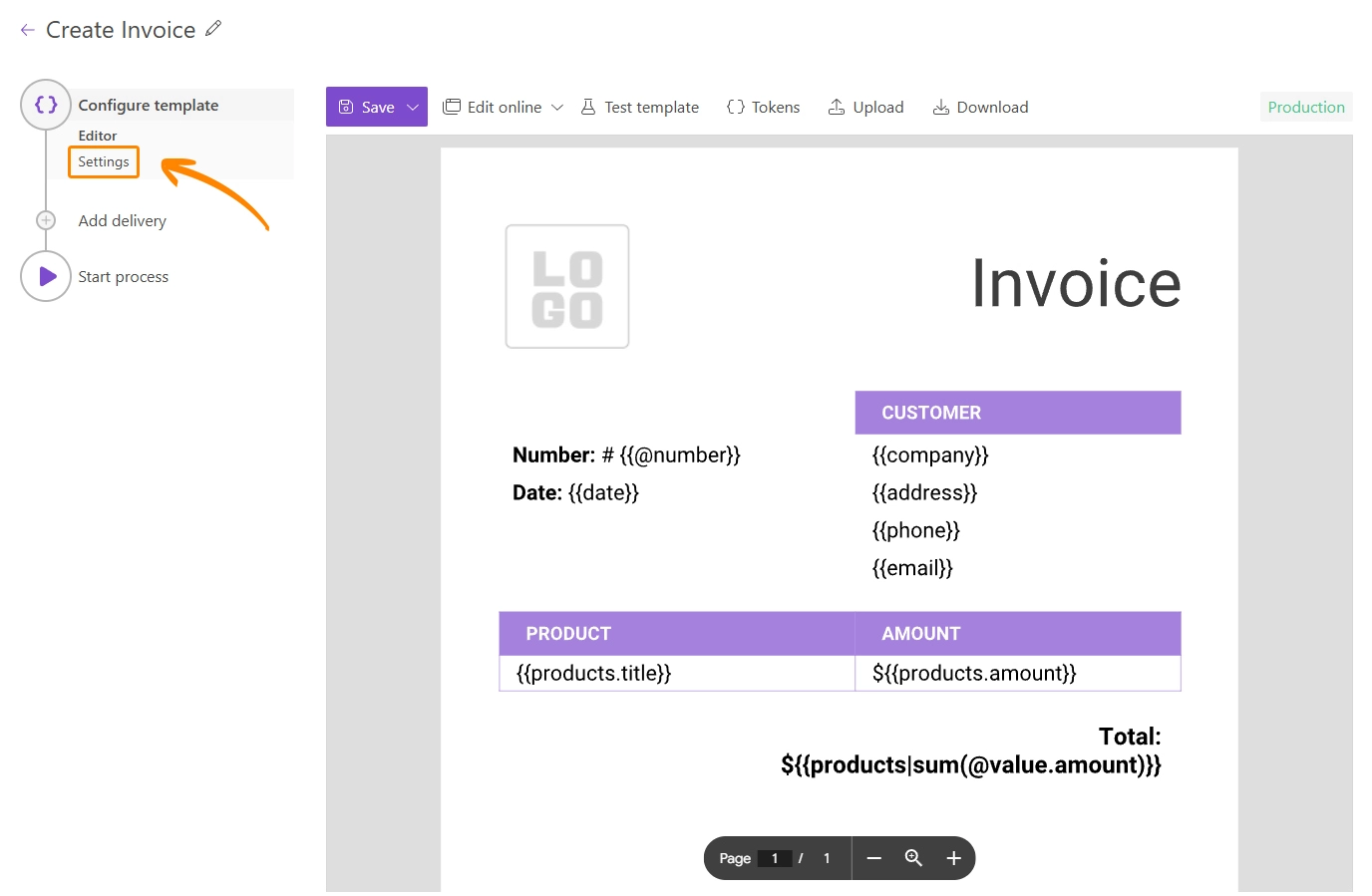Expand the Save dropdown arrow
Screen dimensions: 1372x896
pos(413,107)
